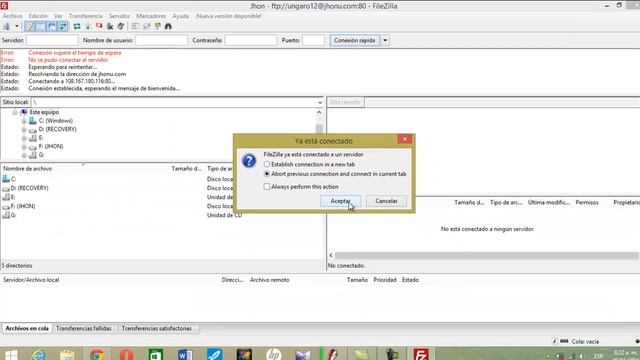This screenshot has width=640, height=360.
Task: Disconnect from the current server icon
Action: [x=110, y=27]
